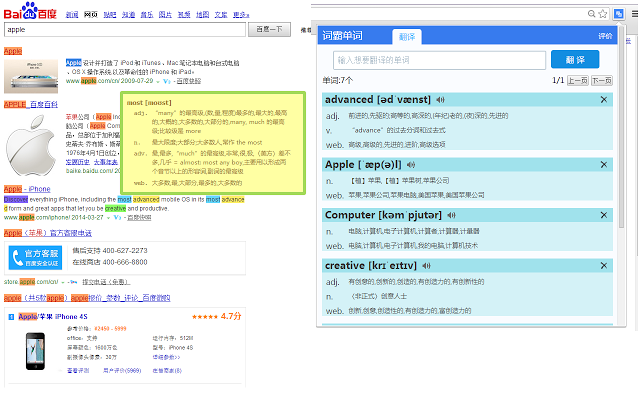Click the highlighted word advanced in snippet
Screen dimensions: 640x400
(146, 199)
